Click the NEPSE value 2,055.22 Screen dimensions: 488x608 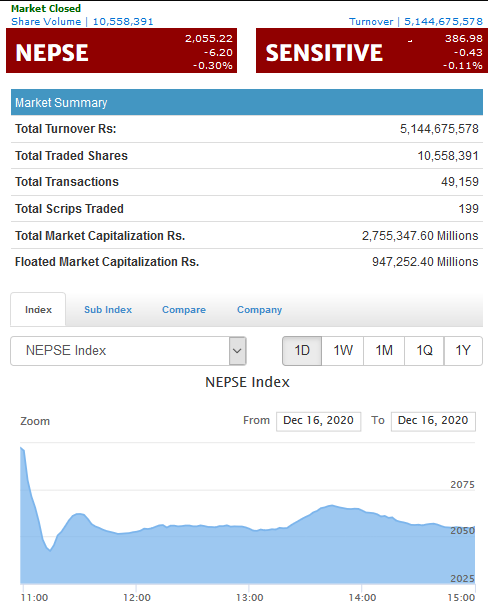click(209, 38)
